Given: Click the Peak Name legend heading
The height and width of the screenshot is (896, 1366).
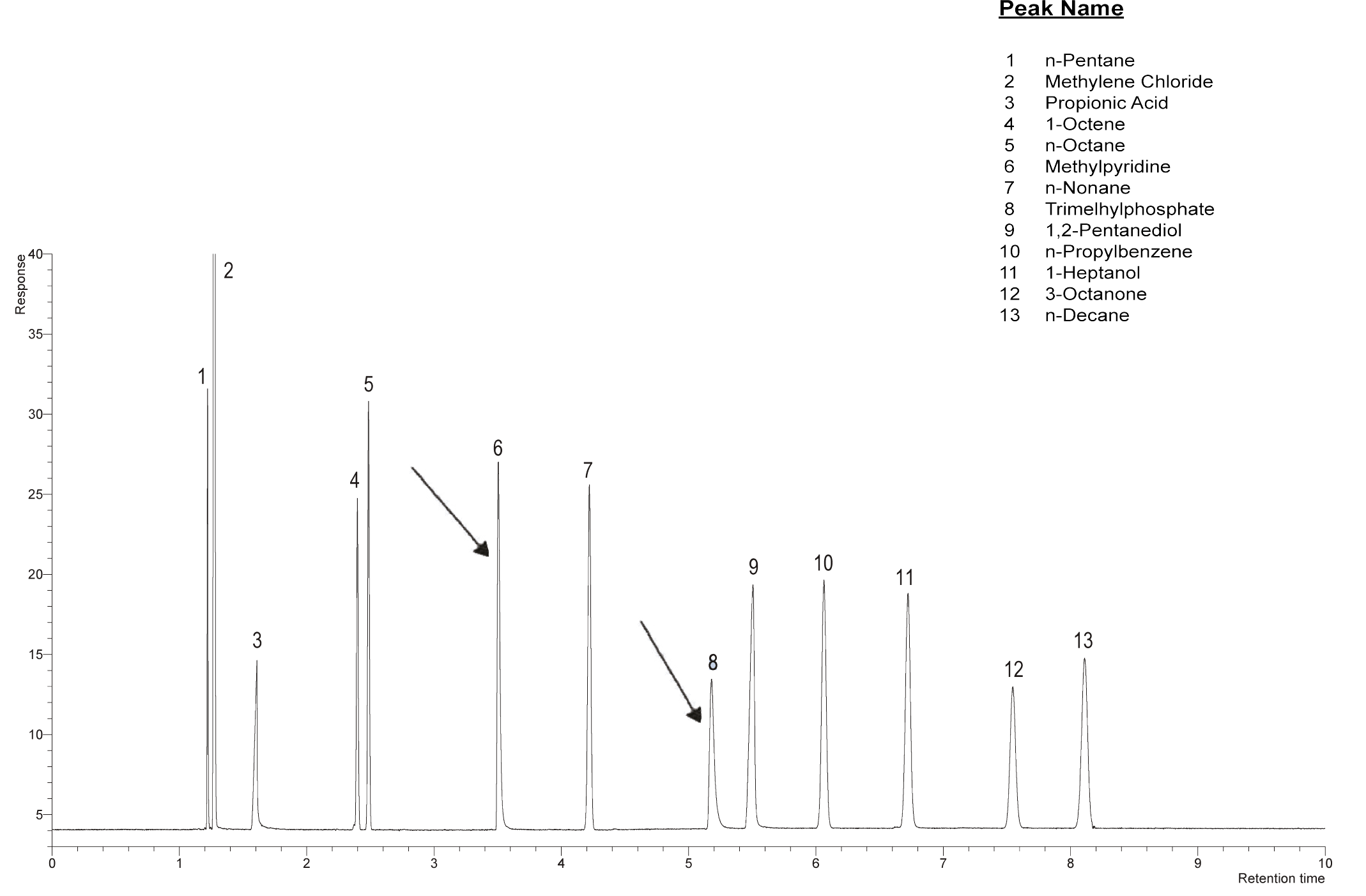Looking at the screenshot, I should 1061,9.
